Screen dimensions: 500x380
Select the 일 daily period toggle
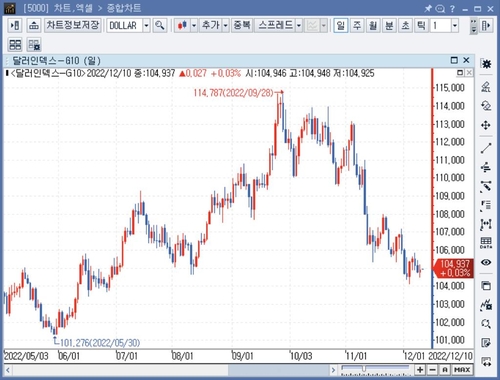(341, 26)
